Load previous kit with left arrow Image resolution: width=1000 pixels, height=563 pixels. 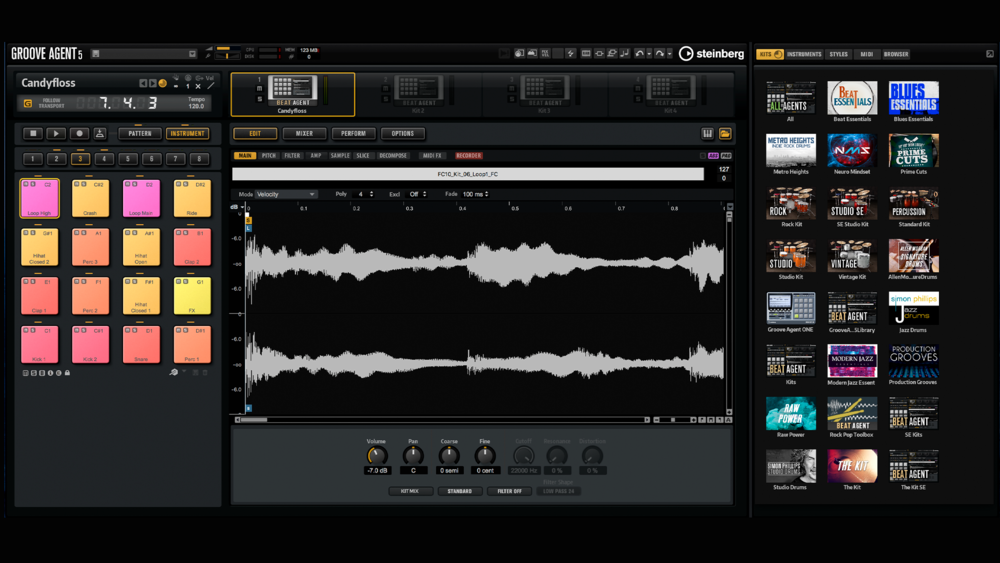143,84
